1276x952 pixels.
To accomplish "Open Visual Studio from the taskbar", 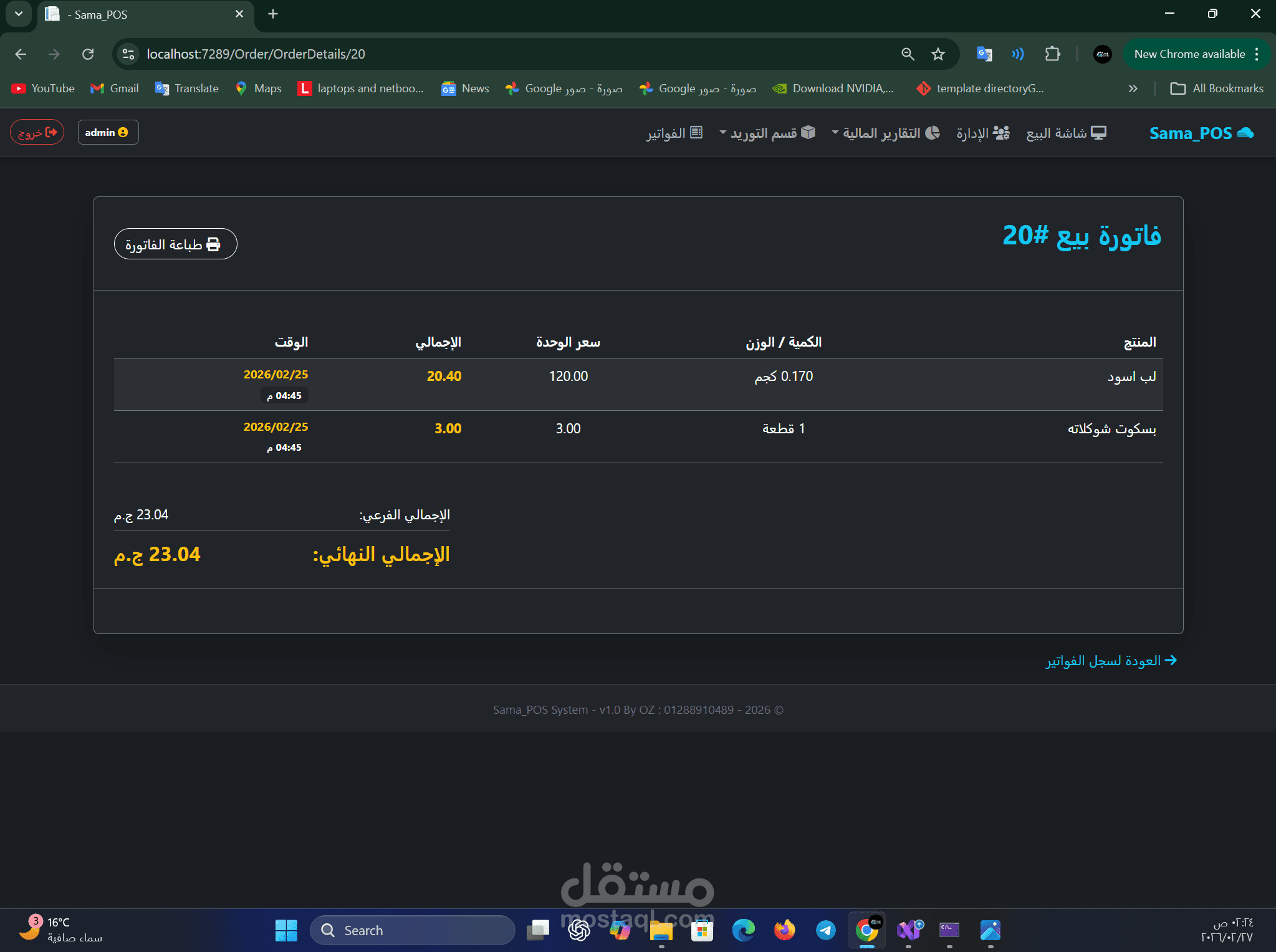I will (x=909, y=930).
